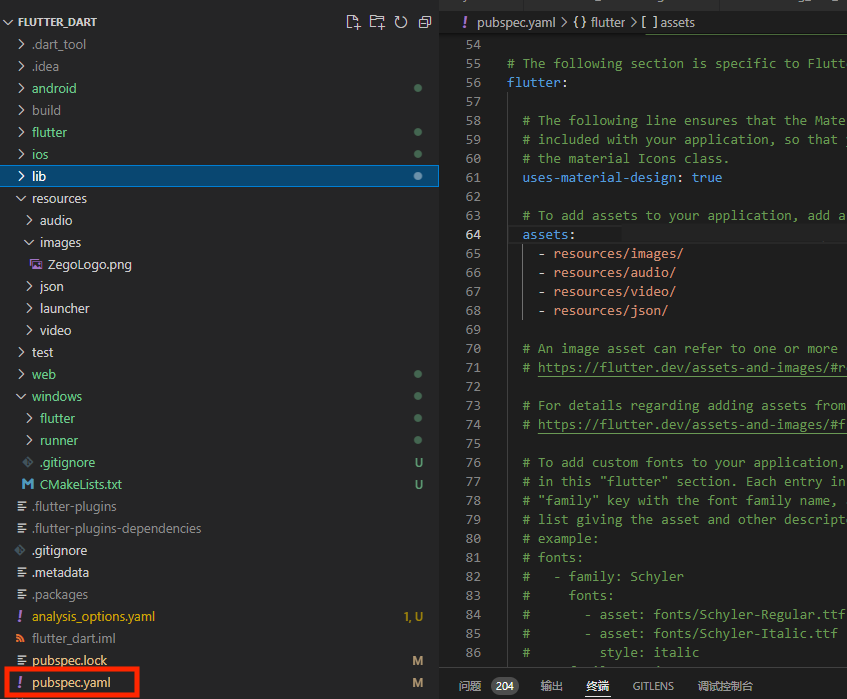Screen dimensions: 847x699
Task: Switch to the 问题 (Problems) panel tab
Action: pos(469,686)
